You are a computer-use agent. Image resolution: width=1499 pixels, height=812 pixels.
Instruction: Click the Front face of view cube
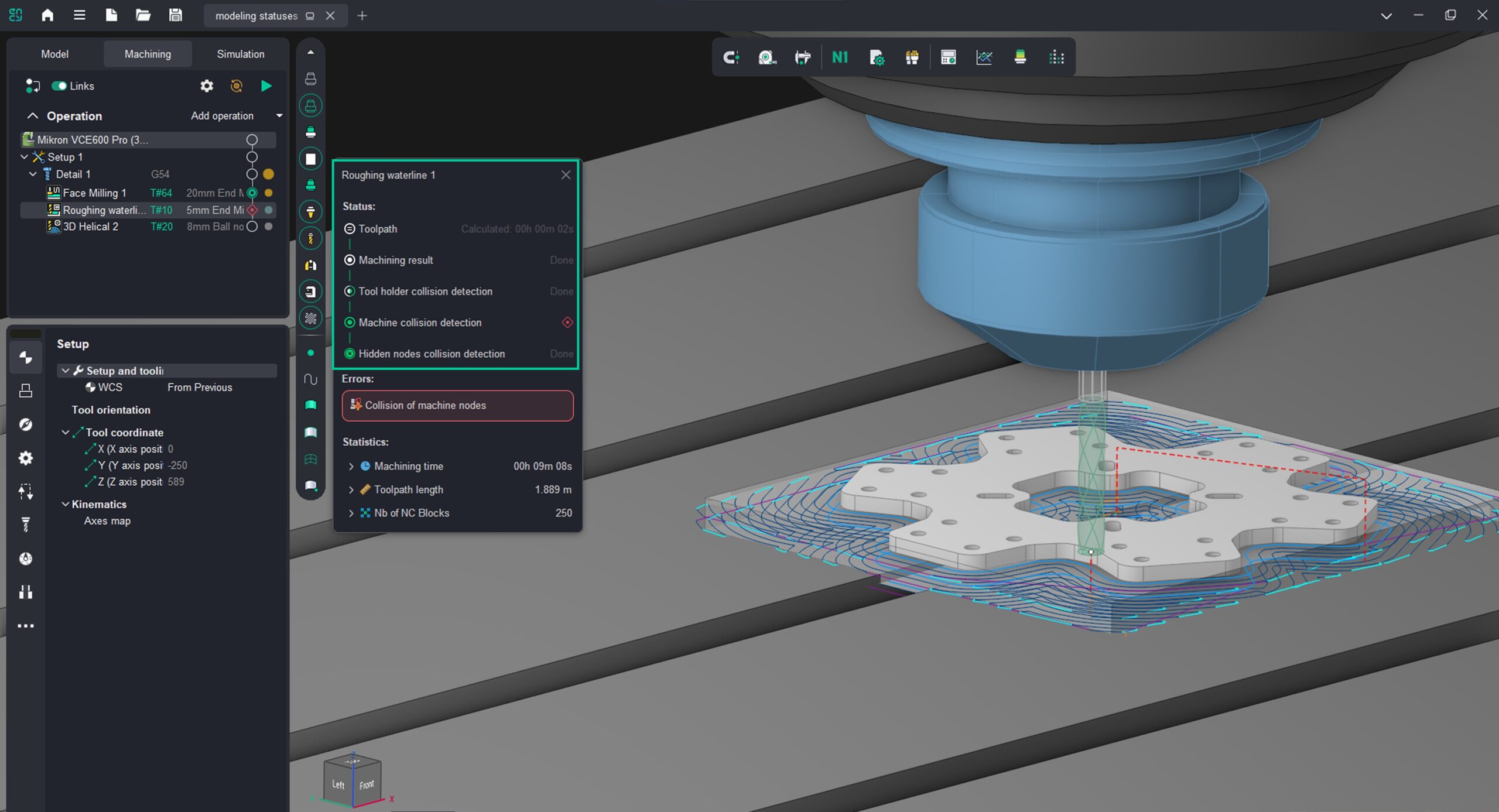[367, 784]
